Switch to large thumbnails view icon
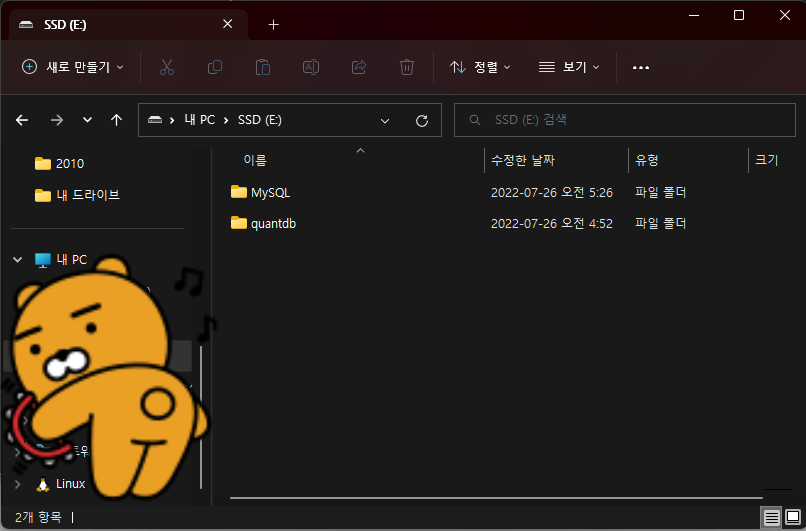Viewport: 806px width, 531px height. point(793,517)
